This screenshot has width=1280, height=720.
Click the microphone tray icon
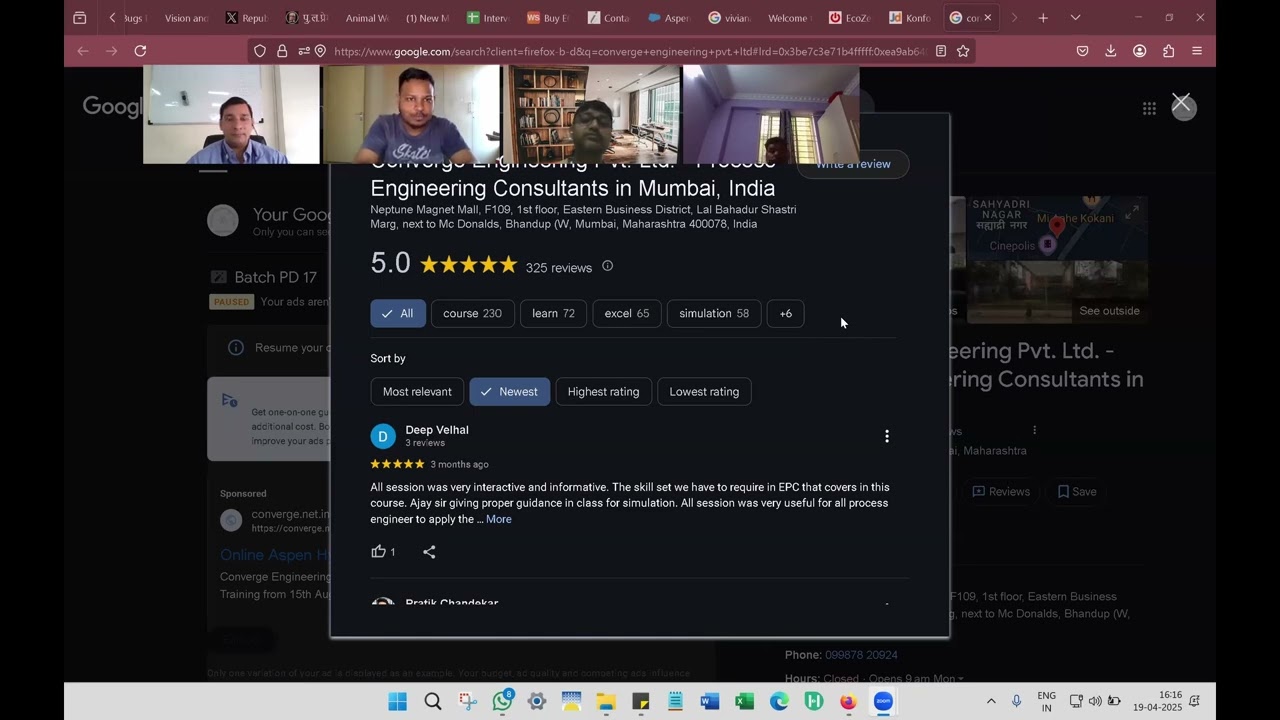tap(1017, 701)
